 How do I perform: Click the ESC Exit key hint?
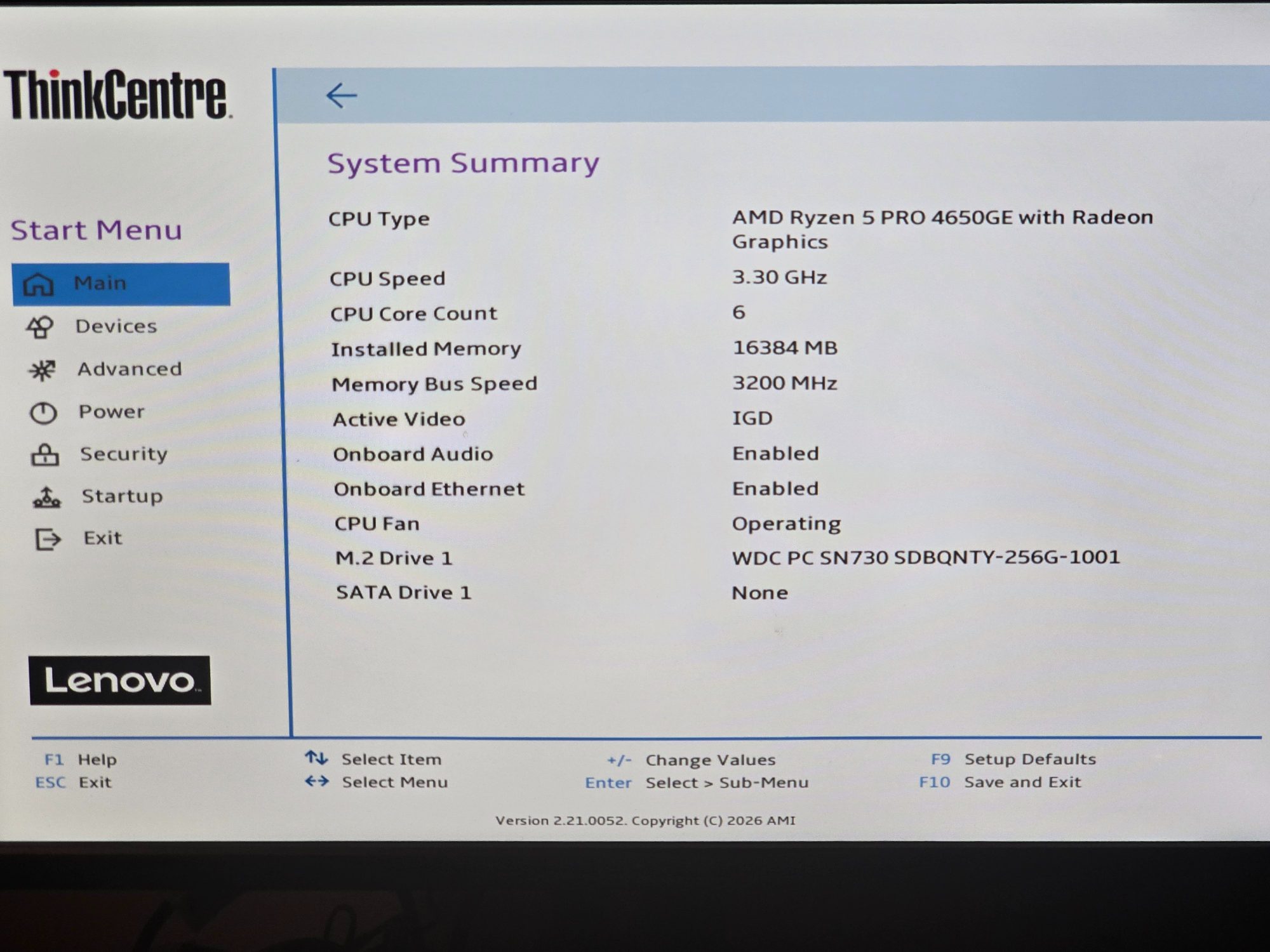73,783
